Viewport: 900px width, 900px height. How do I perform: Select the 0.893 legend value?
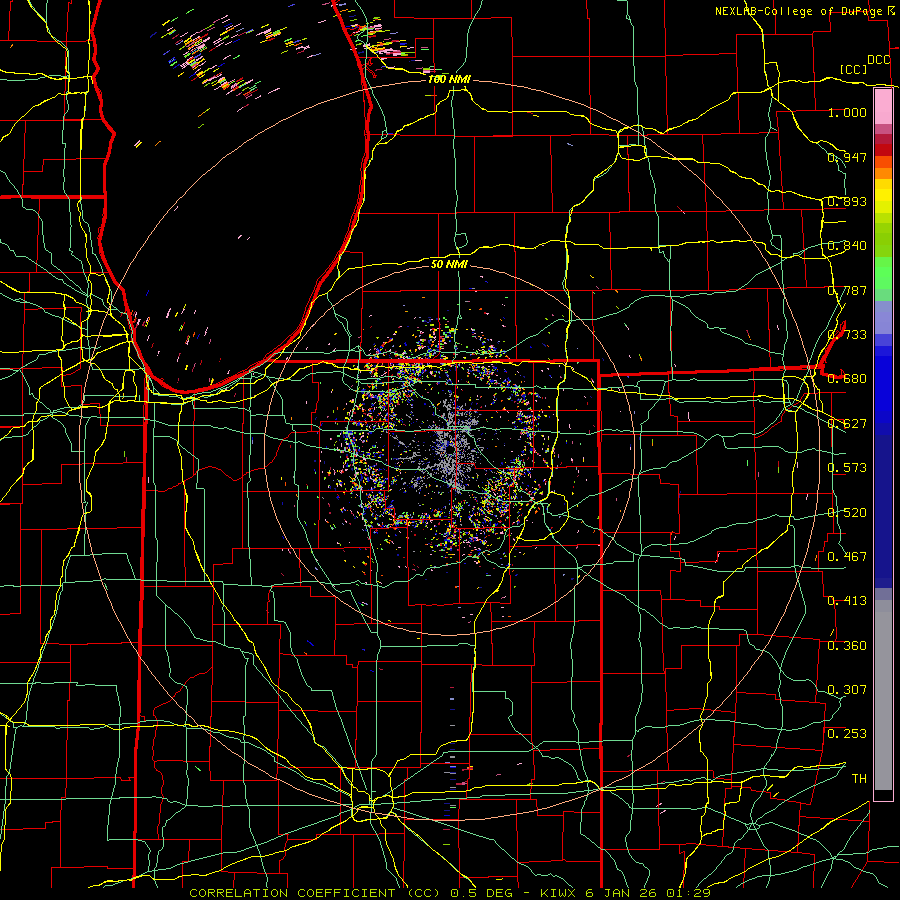[x=847, y=201]
